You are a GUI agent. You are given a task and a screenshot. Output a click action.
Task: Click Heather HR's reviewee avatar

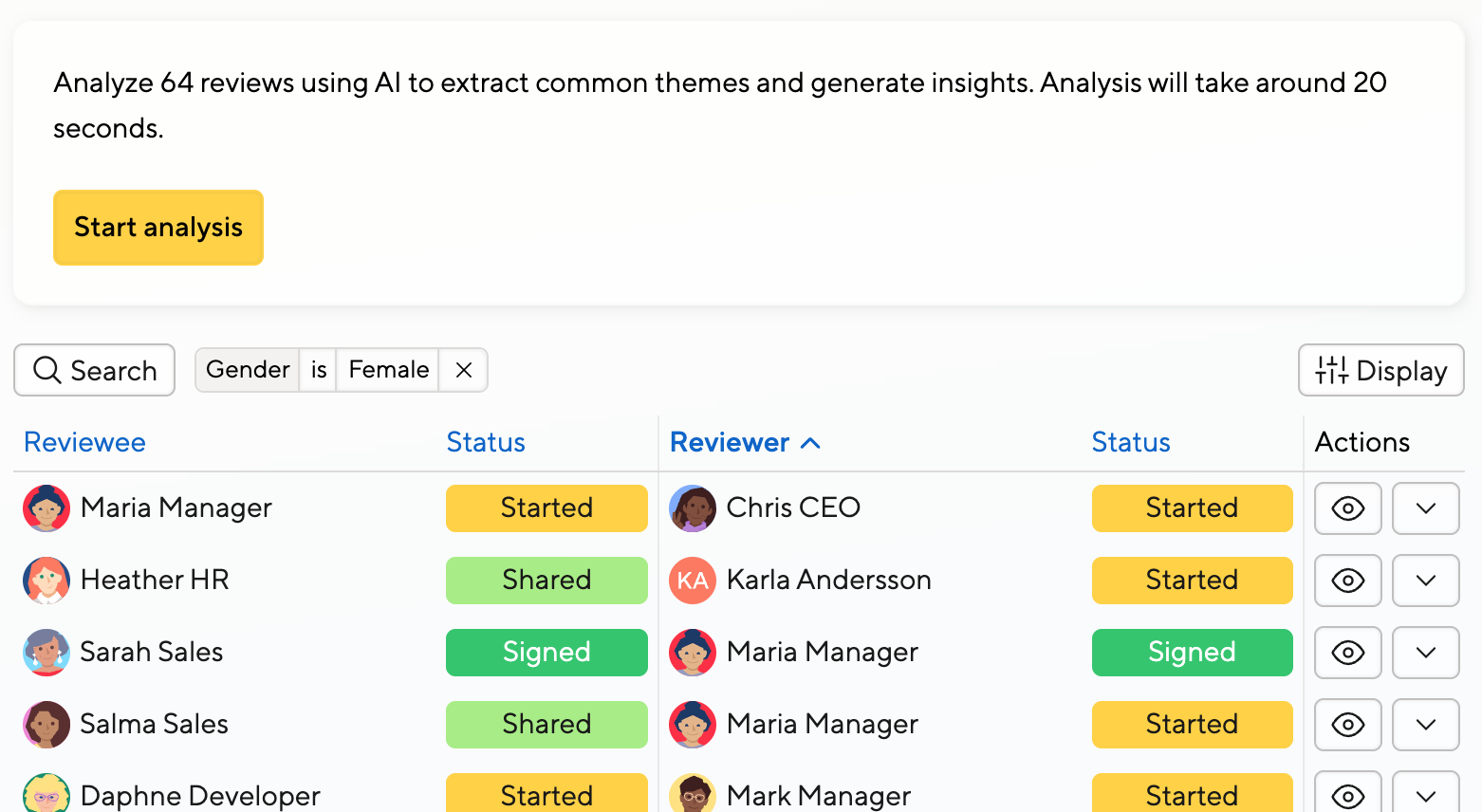46,581
